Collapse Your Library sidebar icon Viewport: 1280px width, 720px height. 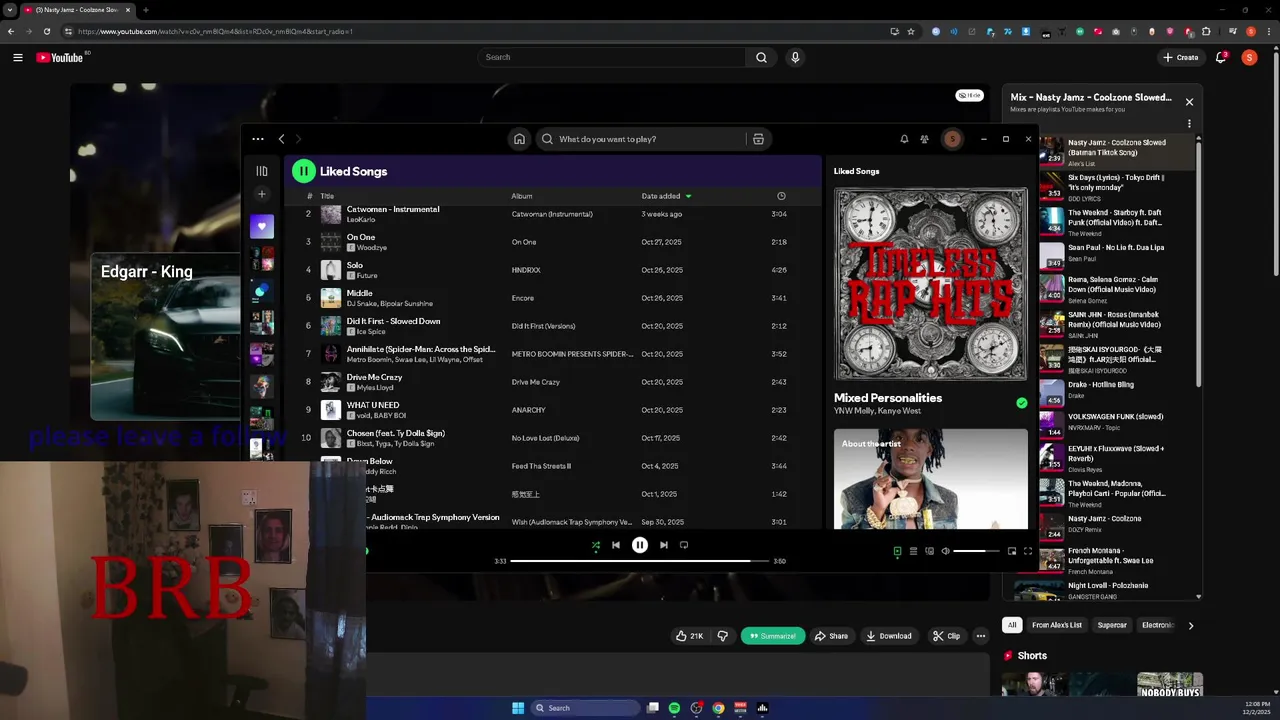coord(262,171)
